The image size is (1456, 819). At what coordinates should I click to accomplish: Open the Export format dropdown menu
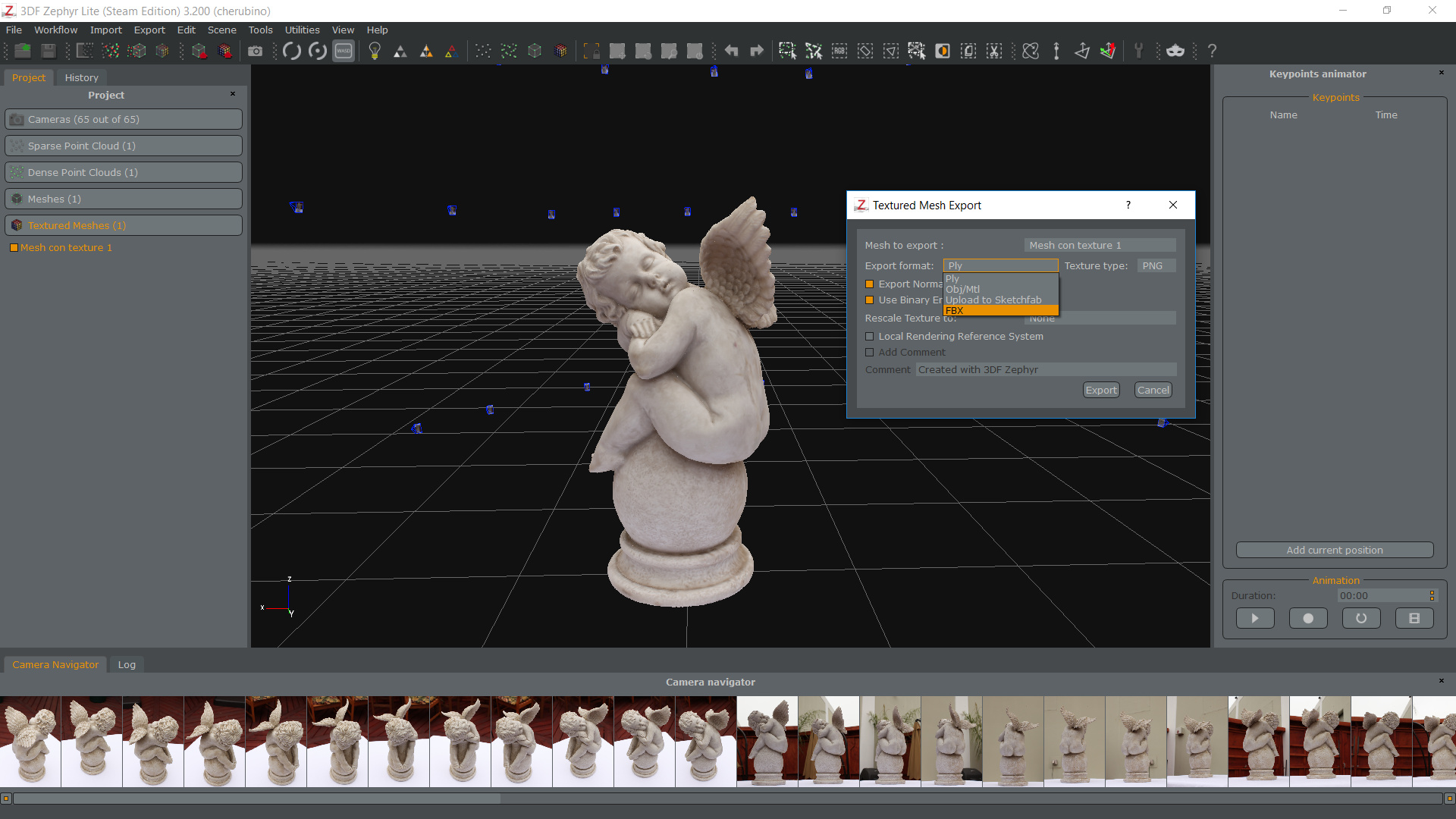pos(999,265)
